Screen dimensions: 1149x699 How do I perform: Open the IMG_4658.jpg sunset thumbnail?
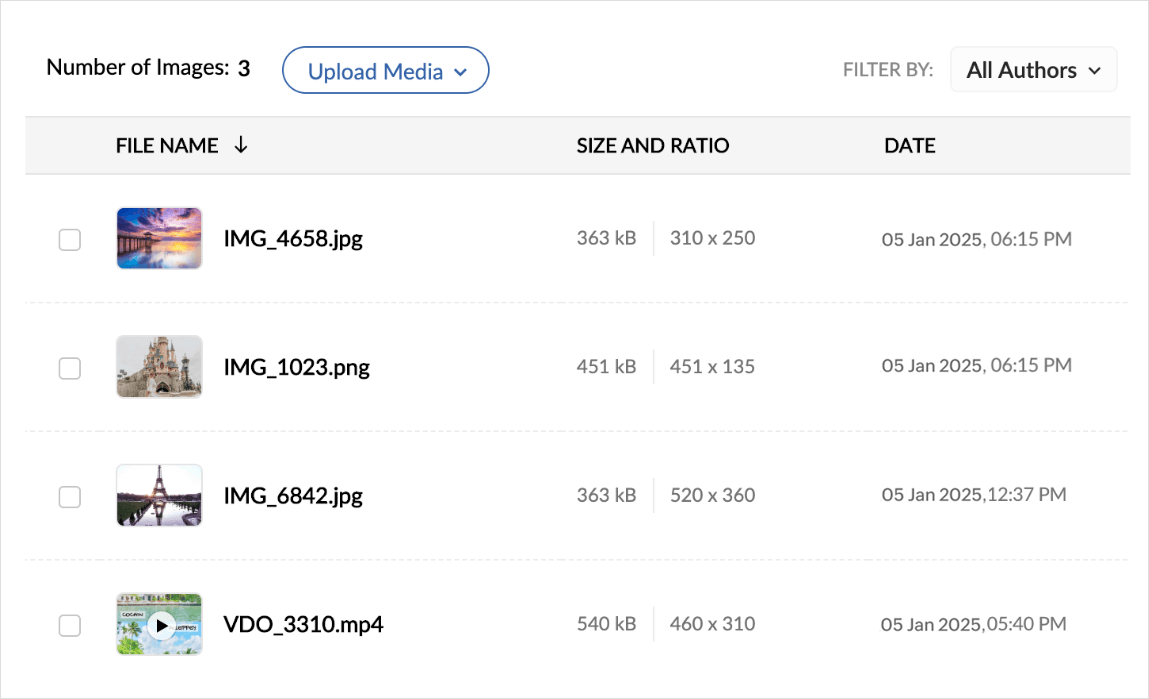[159, 238]
